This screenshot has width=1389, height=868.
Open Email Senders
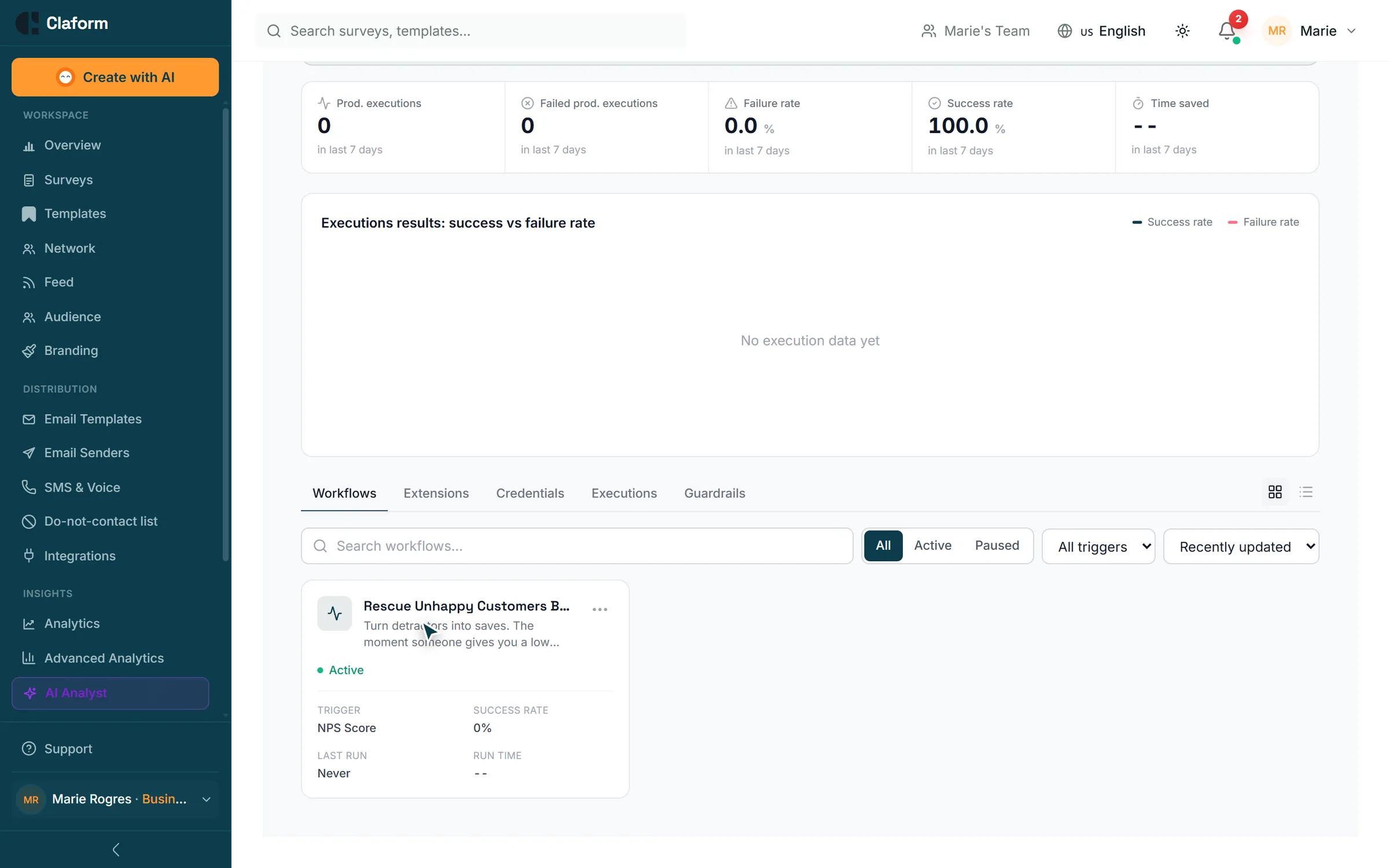click(110, 453)
